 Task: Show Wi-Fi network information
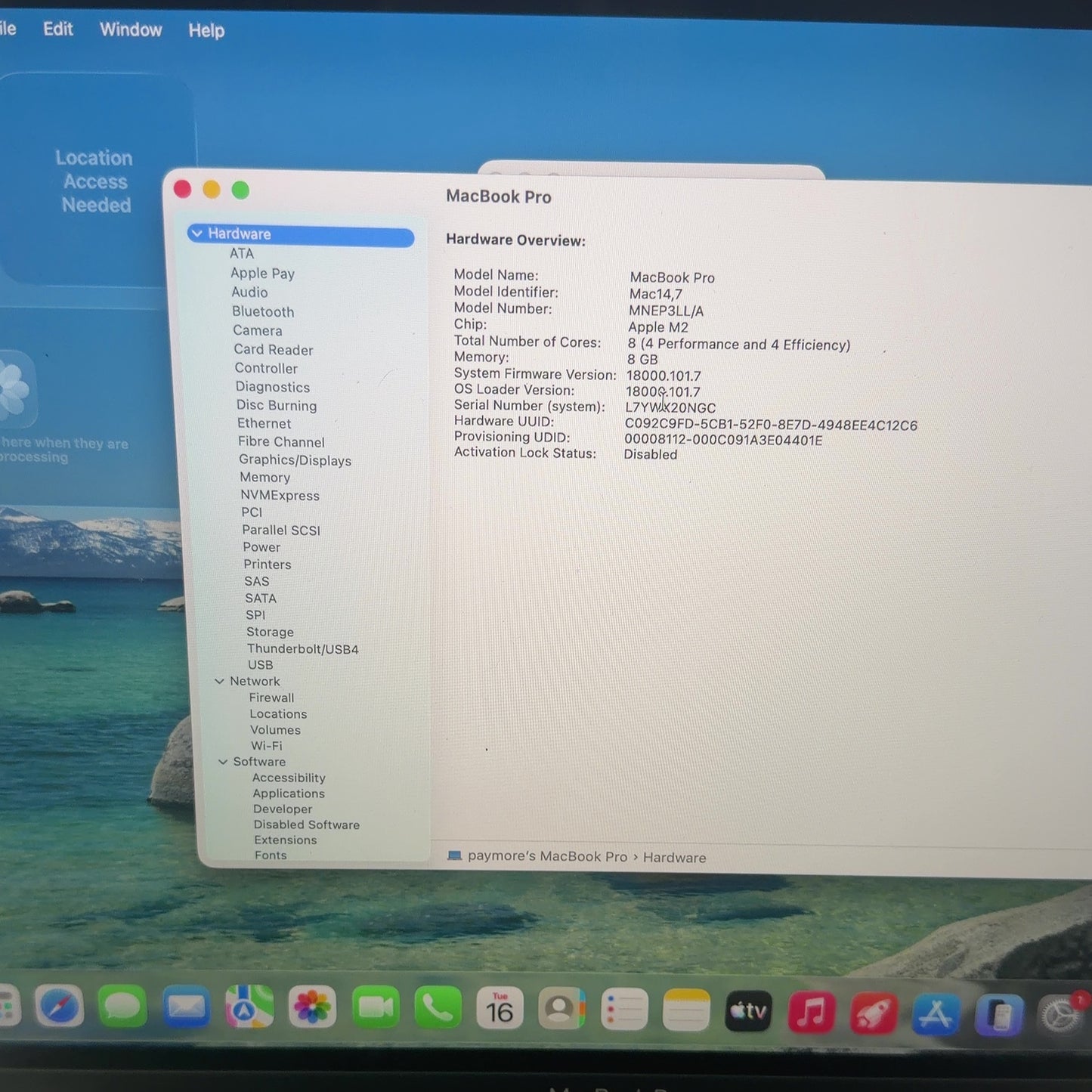coord(266,745)
